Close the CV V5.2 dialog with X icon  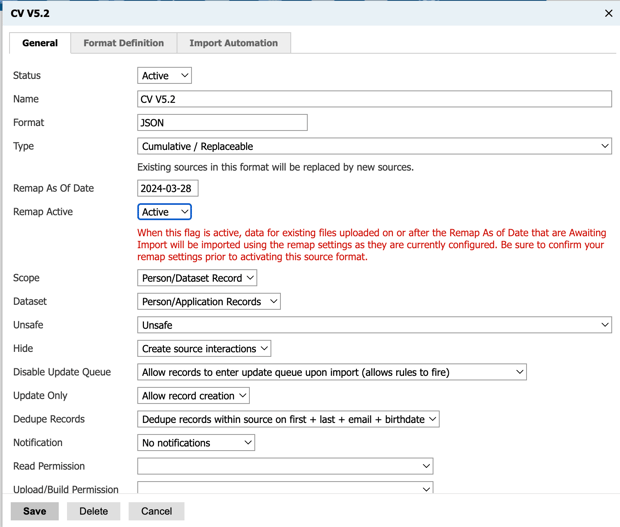pyautogui.click(x=608, y=14)
